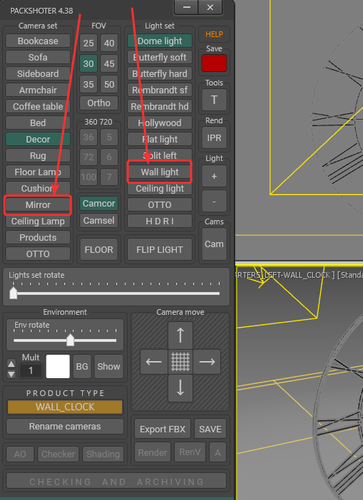Screen dimensions: 363x500
Task: Remove a light with the minus button
Action: click(x=214, y=202)
